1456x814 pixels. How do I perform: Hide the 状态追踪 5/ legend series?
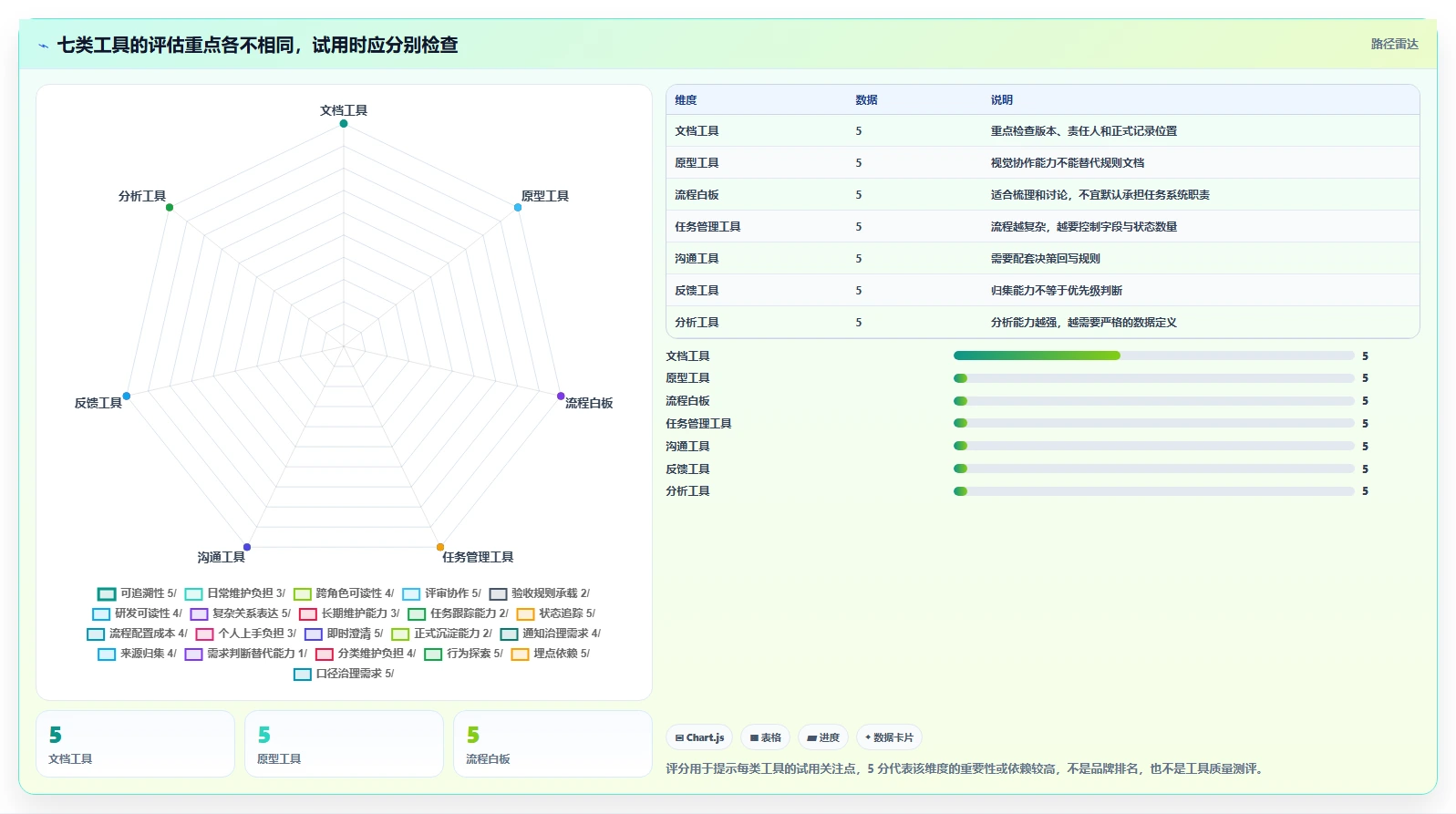[x=555, y=613]
